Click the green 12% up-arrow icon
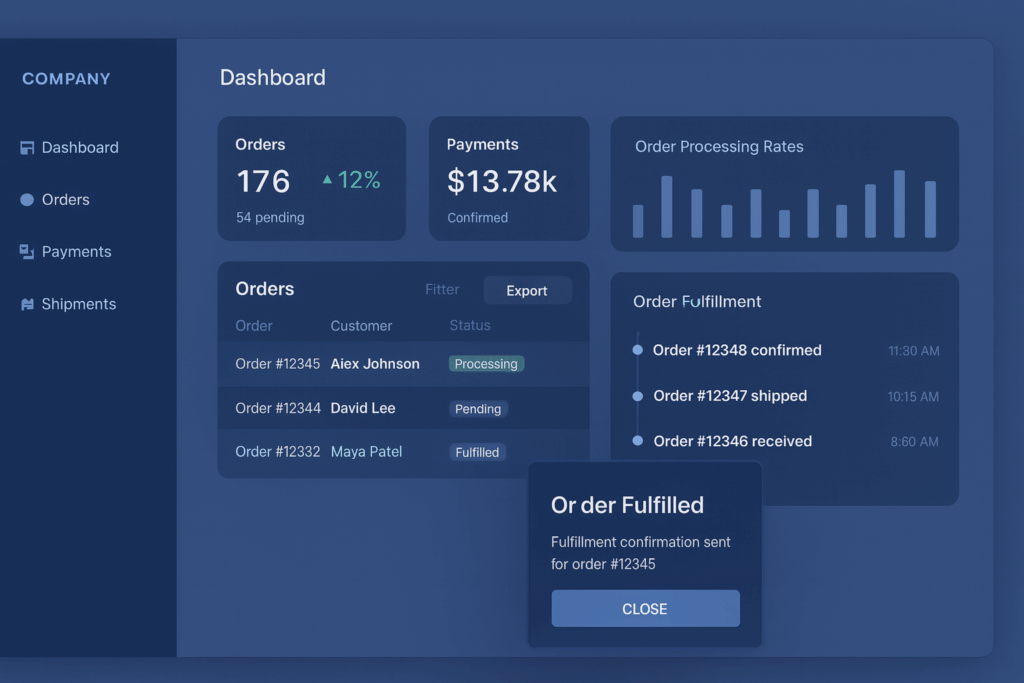The width and height of the screenshot is (1024, 683). point(327,180)
